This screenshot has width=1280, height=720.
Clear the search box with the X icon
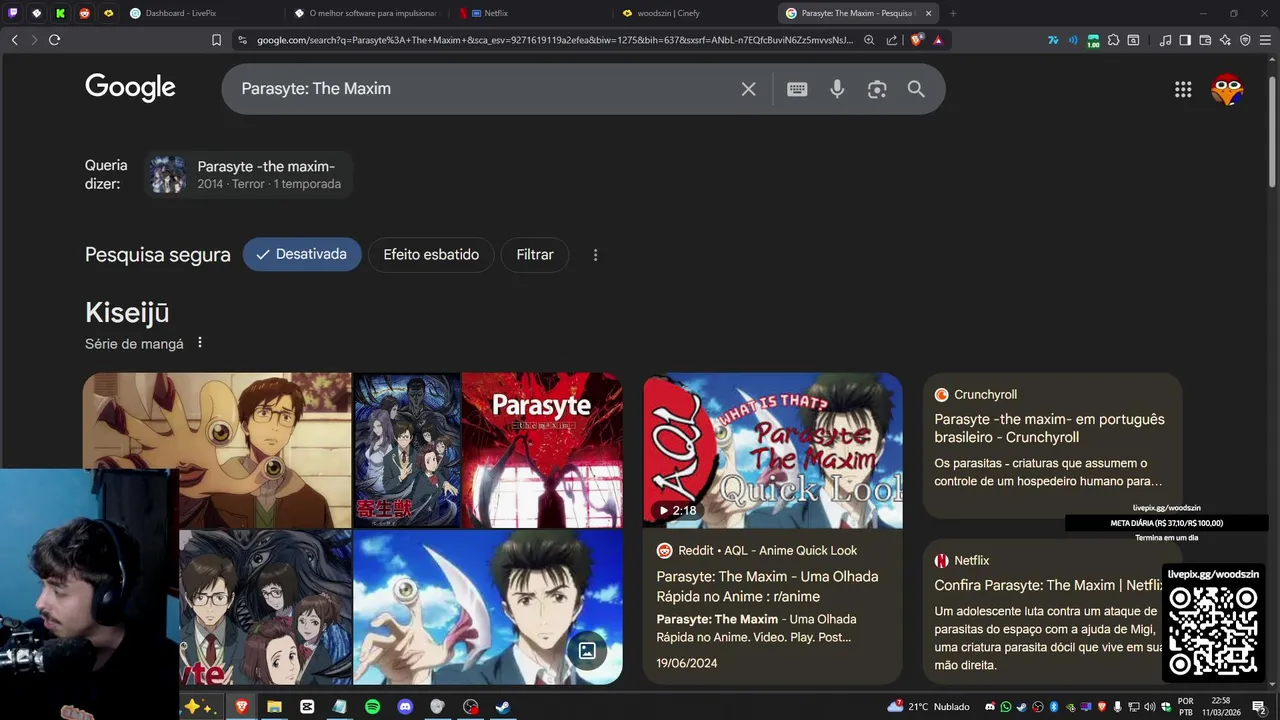(x=748, y=89)
